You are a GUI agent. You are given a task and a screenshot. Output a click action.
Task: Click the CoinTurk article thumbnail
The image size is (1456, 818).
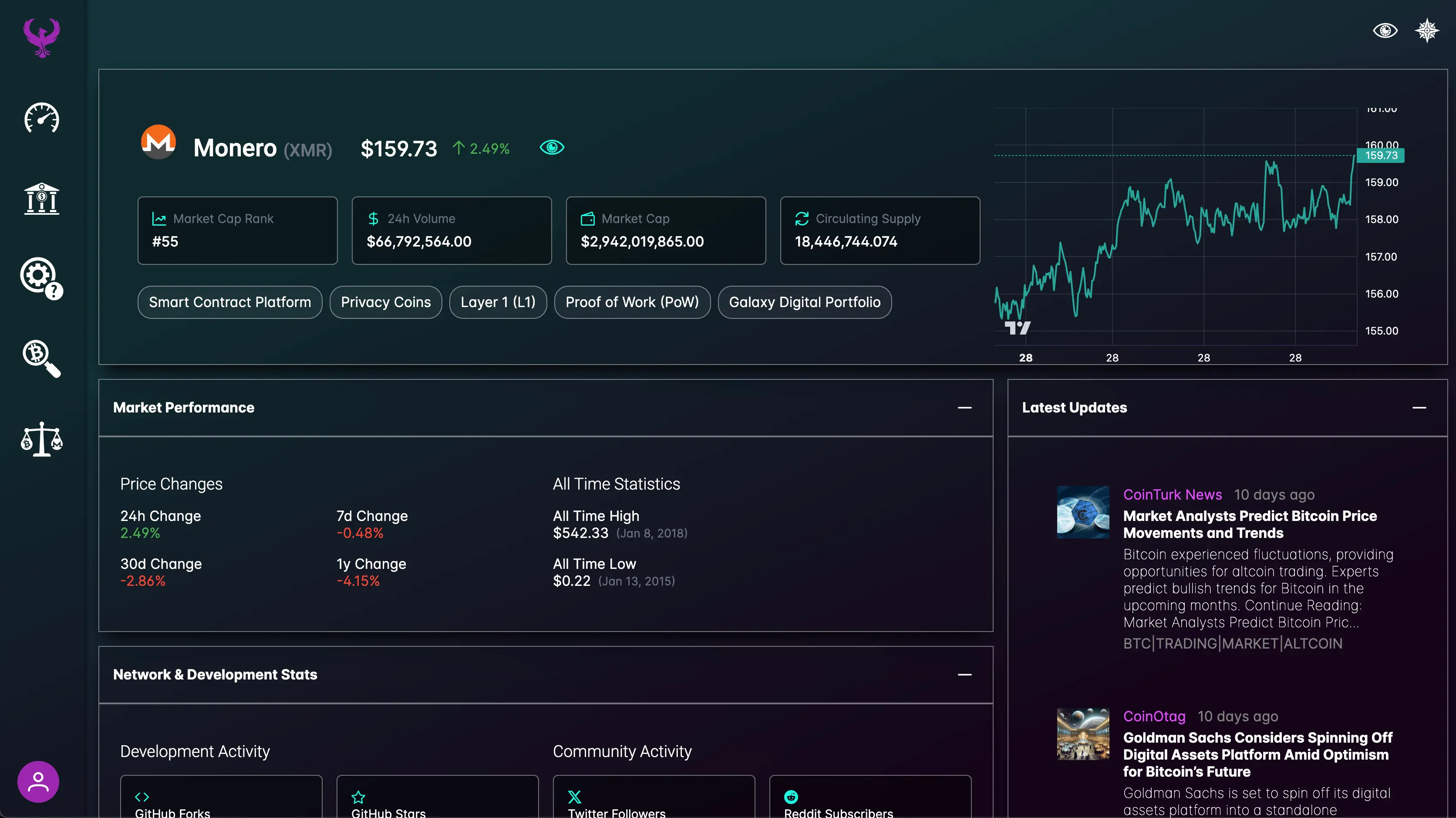(x=1084, y=512)
